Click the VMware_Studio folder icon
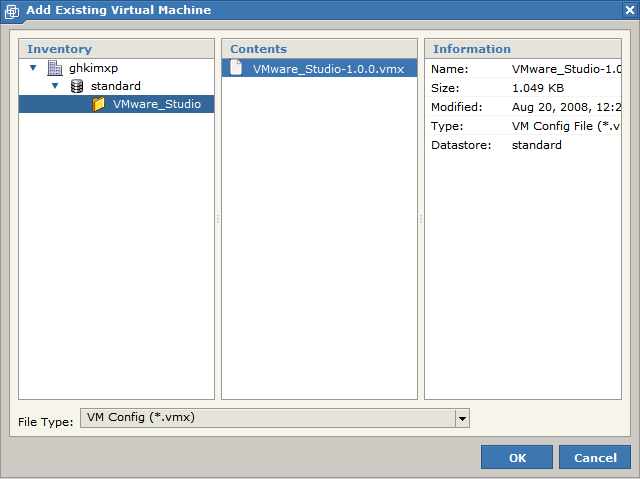Viewport: 640px width, 479px height. (99, 104)
